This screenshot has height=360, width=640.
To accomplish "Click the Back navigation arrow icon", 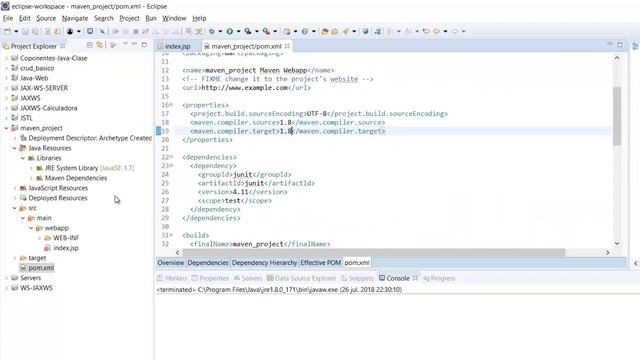I will point(436,31).
